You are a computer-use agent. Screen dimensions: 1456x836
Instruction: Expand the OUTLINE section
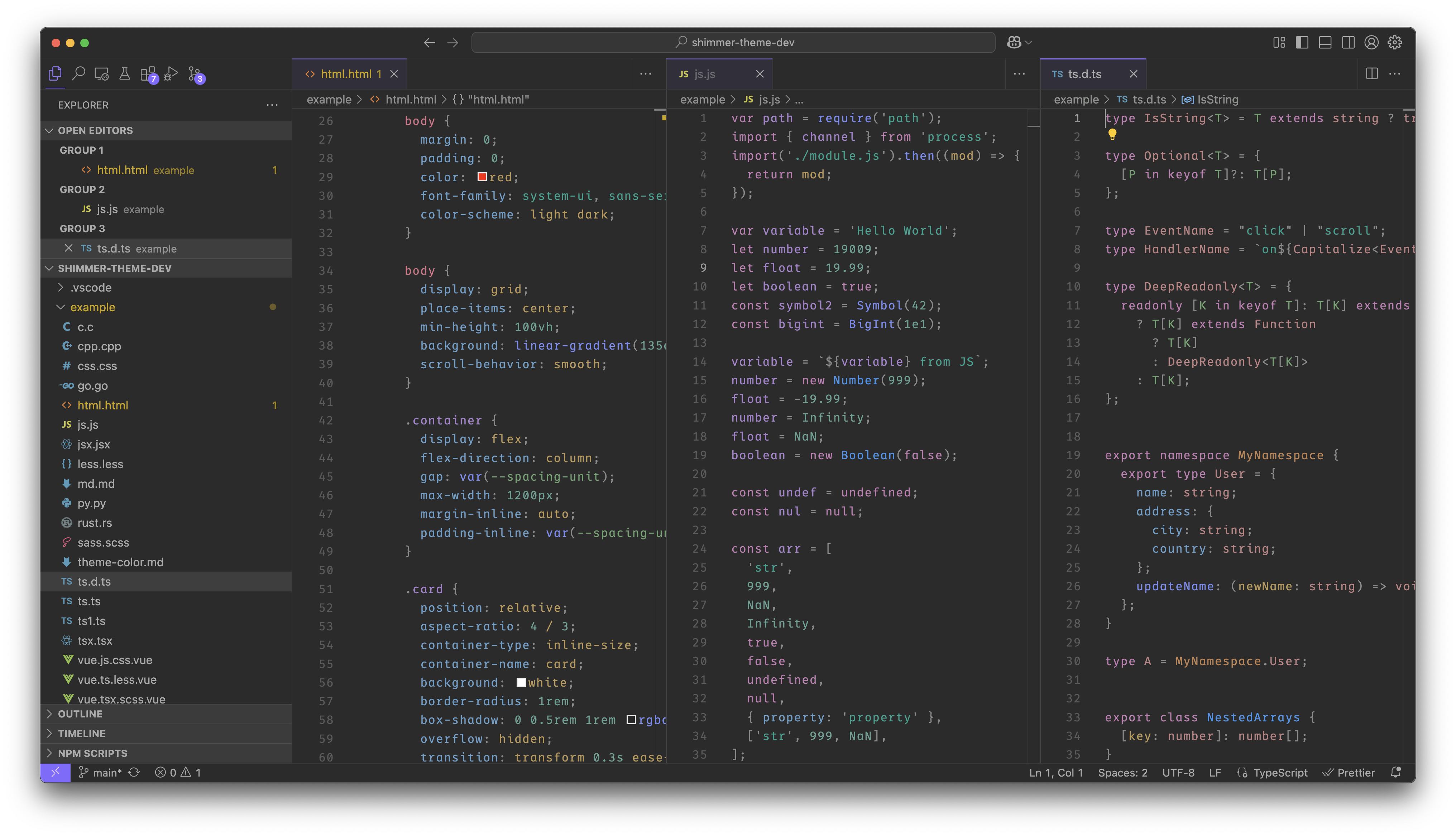click(x=80, y=714)
